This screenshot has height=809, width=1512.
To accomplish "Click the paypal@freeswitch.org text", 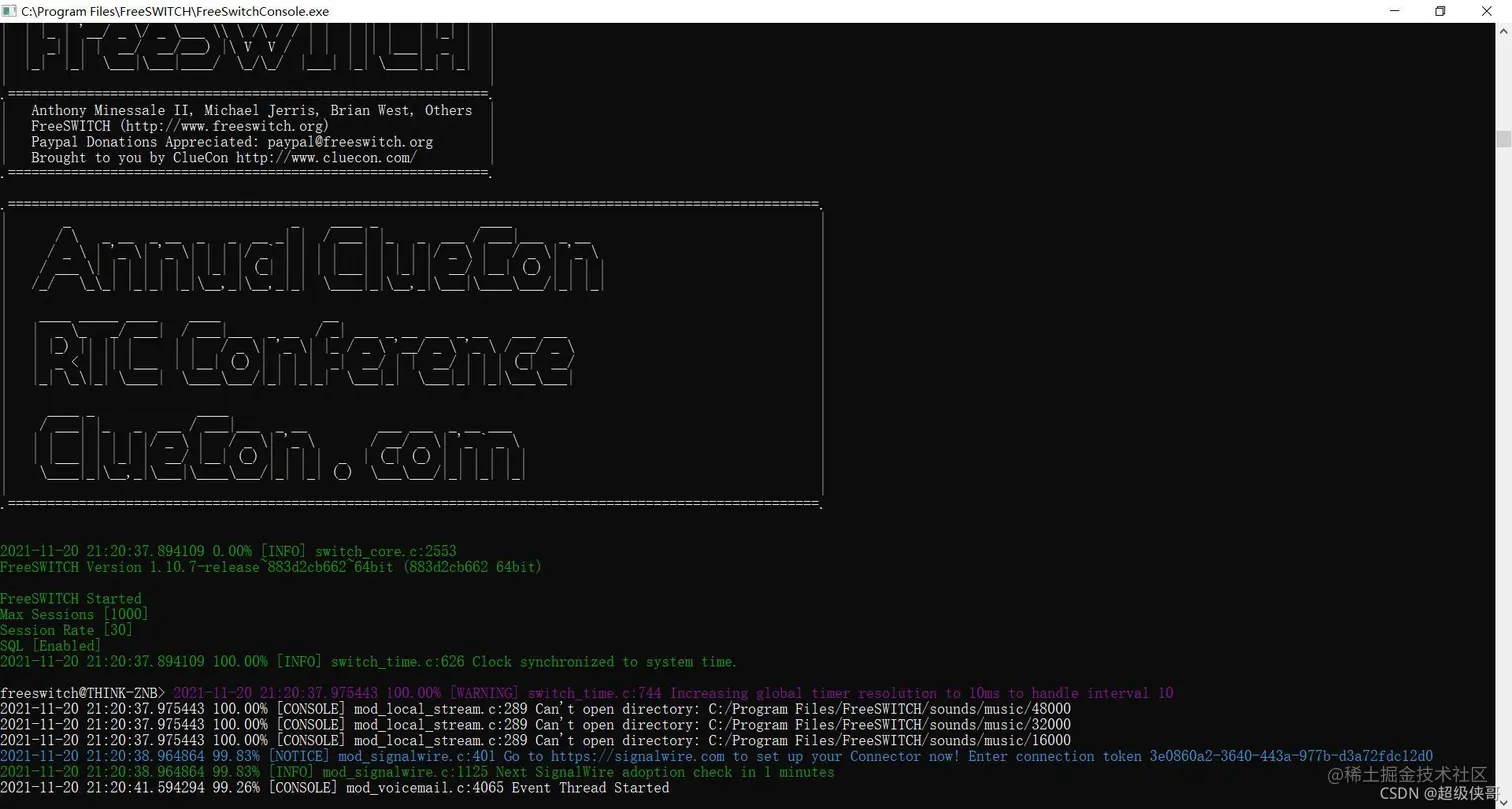I will (x=350, y=142).
